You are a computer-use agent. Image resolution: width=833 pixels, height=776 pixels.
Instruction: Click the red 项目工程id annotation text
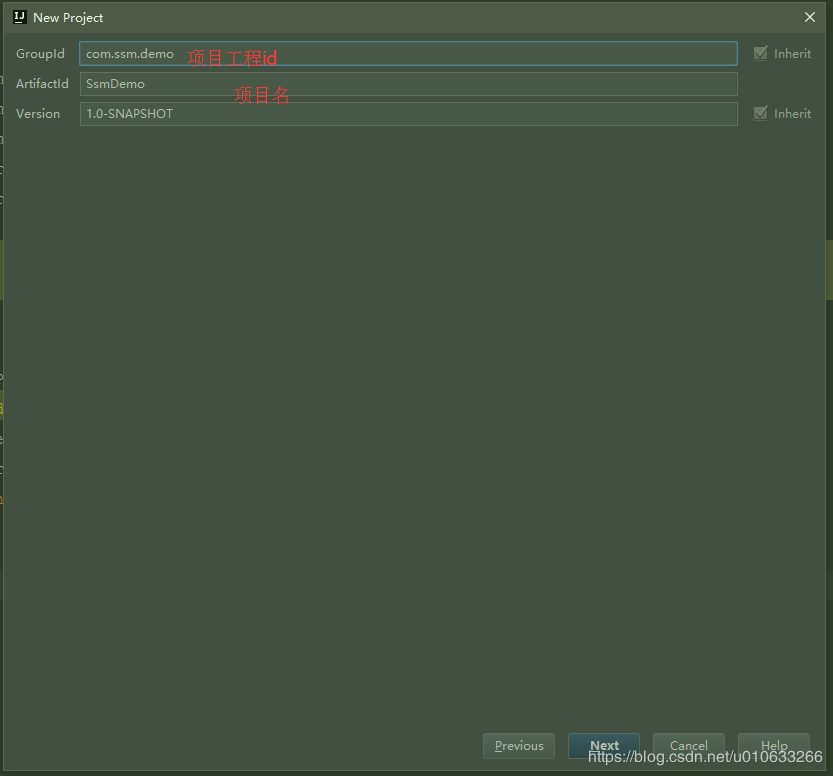pos(231,57)
